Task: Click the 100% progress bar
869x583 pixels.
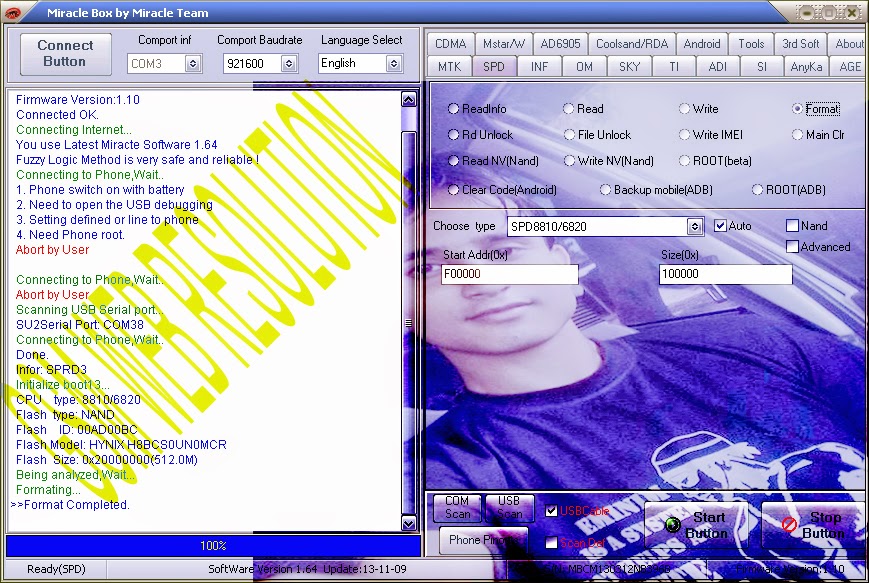Action: [213, 546]
